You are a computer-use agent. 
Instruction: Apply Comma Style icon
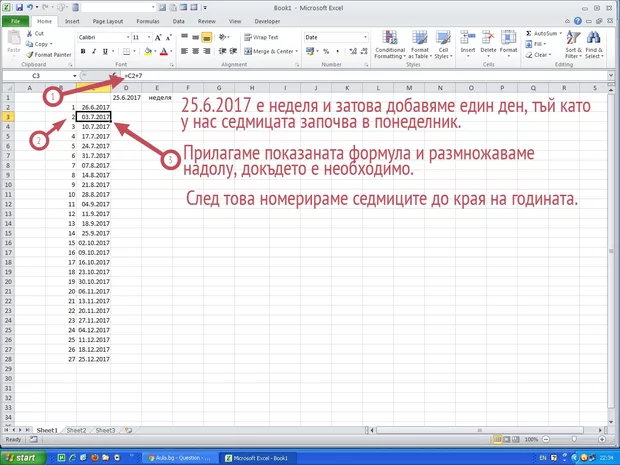pos(337,51)
